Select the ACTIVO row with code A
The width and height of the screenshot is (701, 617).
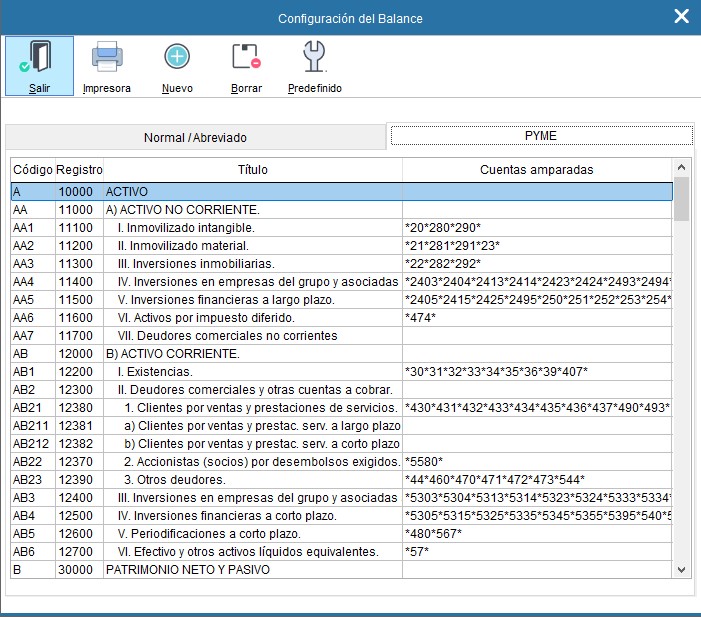[250, 191]
